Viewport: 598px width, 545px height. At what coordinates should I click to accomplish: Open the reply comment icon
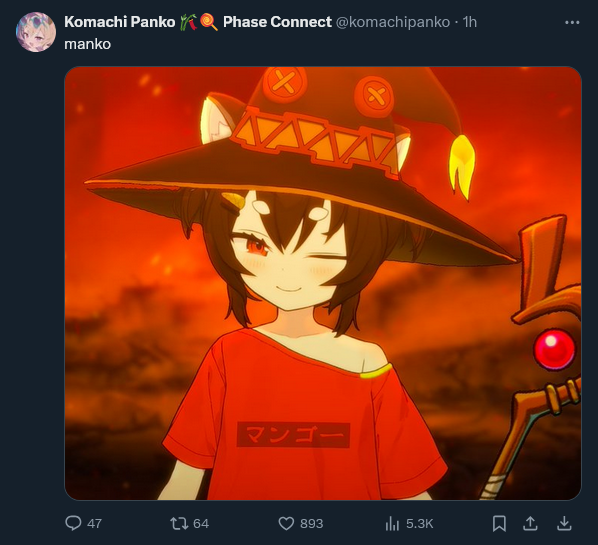pyautogui.click(x=73, y=523)
